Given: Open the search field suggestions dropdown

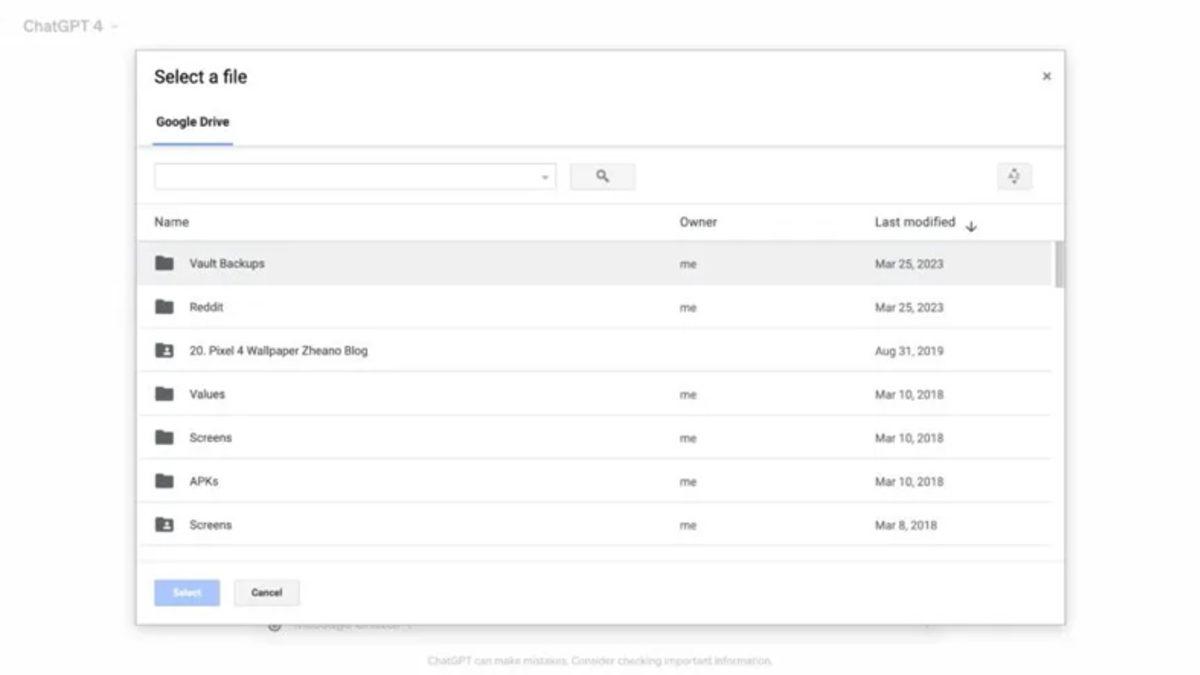Looking at the screenshot, I should pos(545,176).
